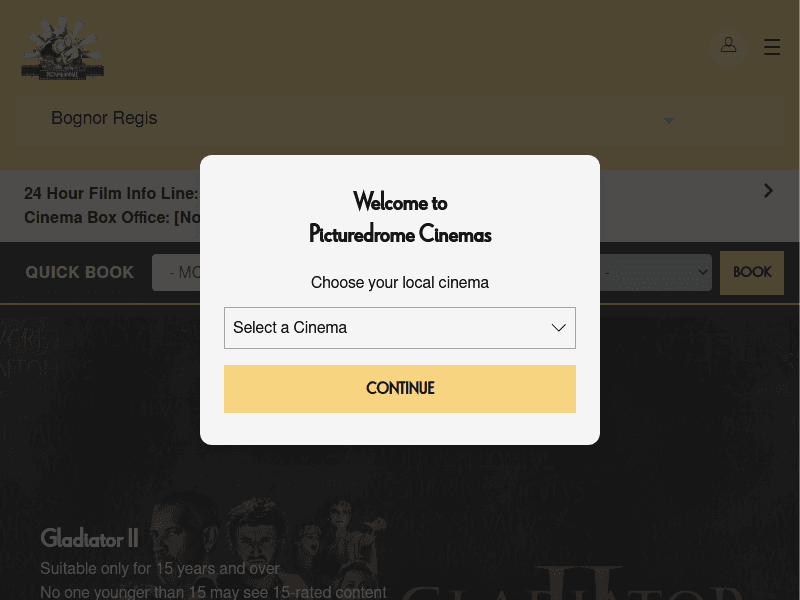Viewport: 800px width, 600px height.
Task: Click the Picturedrome Cinemas logo
Action: point(62,47)
